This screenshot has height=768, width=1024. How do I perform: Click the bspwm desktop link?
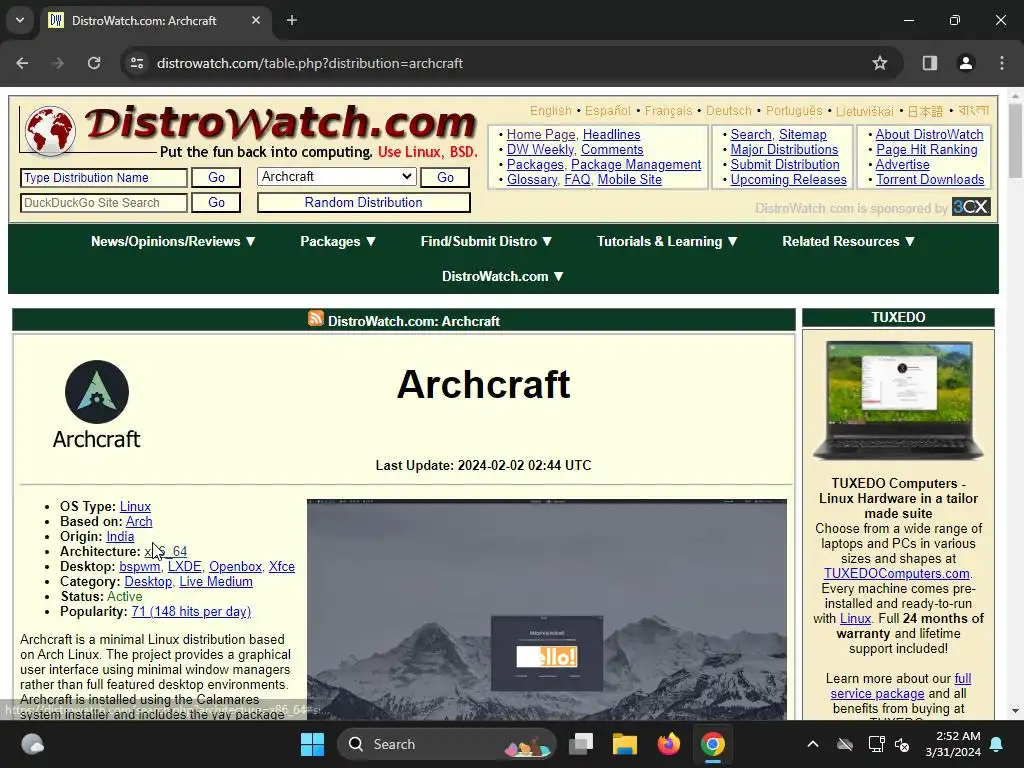[139, 567]
